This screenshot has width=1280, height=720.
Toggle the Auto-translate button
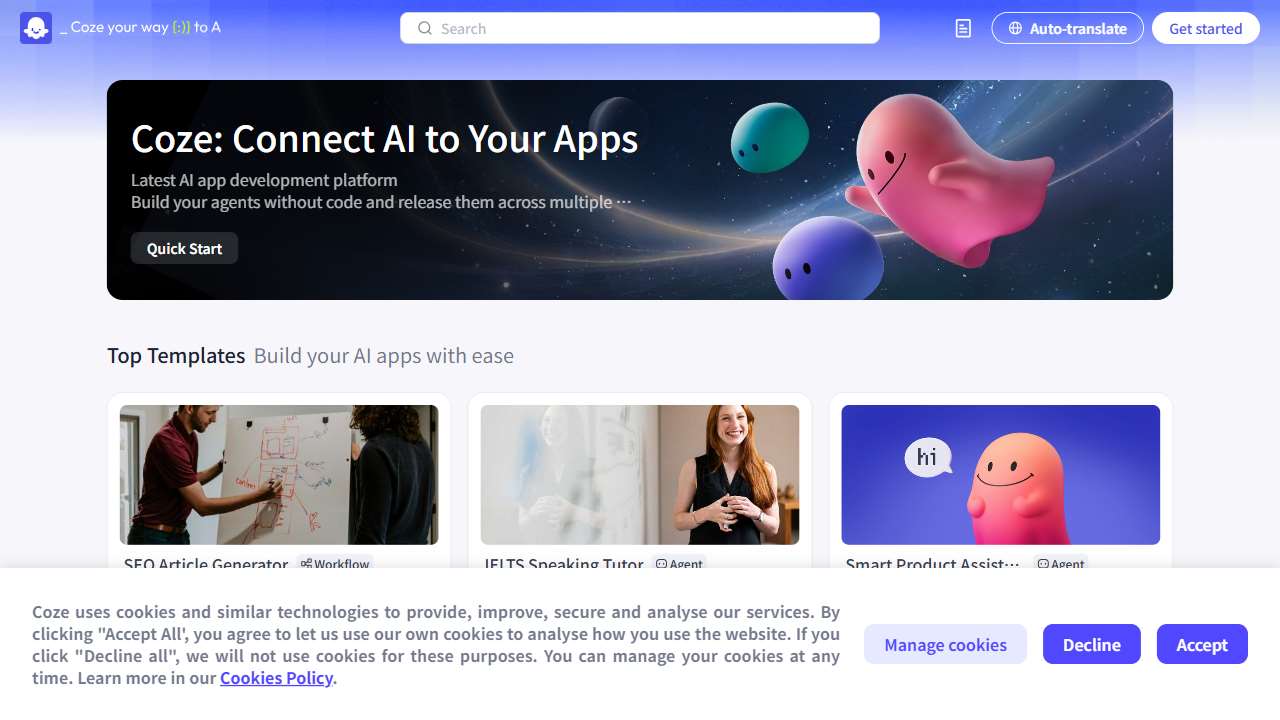click(1067, 28)
